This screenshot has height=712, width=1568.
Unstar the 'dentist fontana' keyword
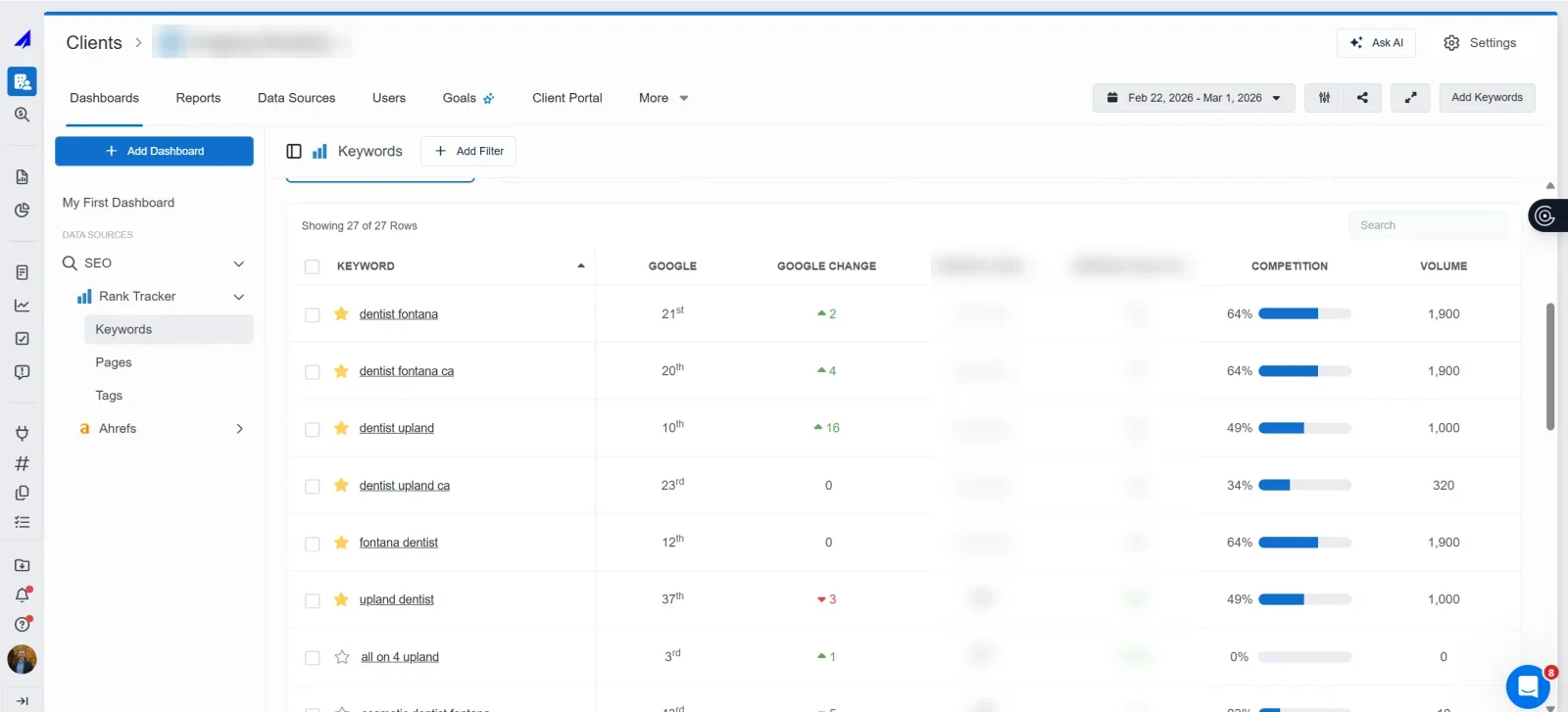click(341, 314)
